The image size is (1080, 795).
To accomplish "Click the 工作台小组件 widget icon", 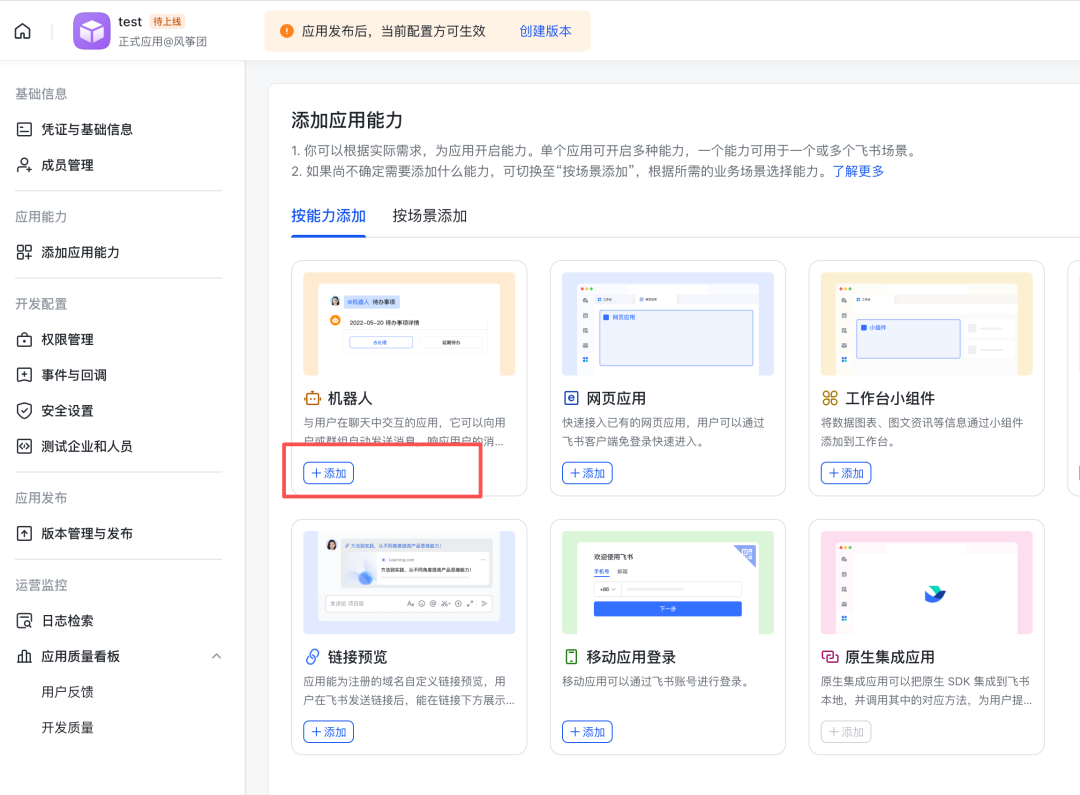I will (830, 398).
